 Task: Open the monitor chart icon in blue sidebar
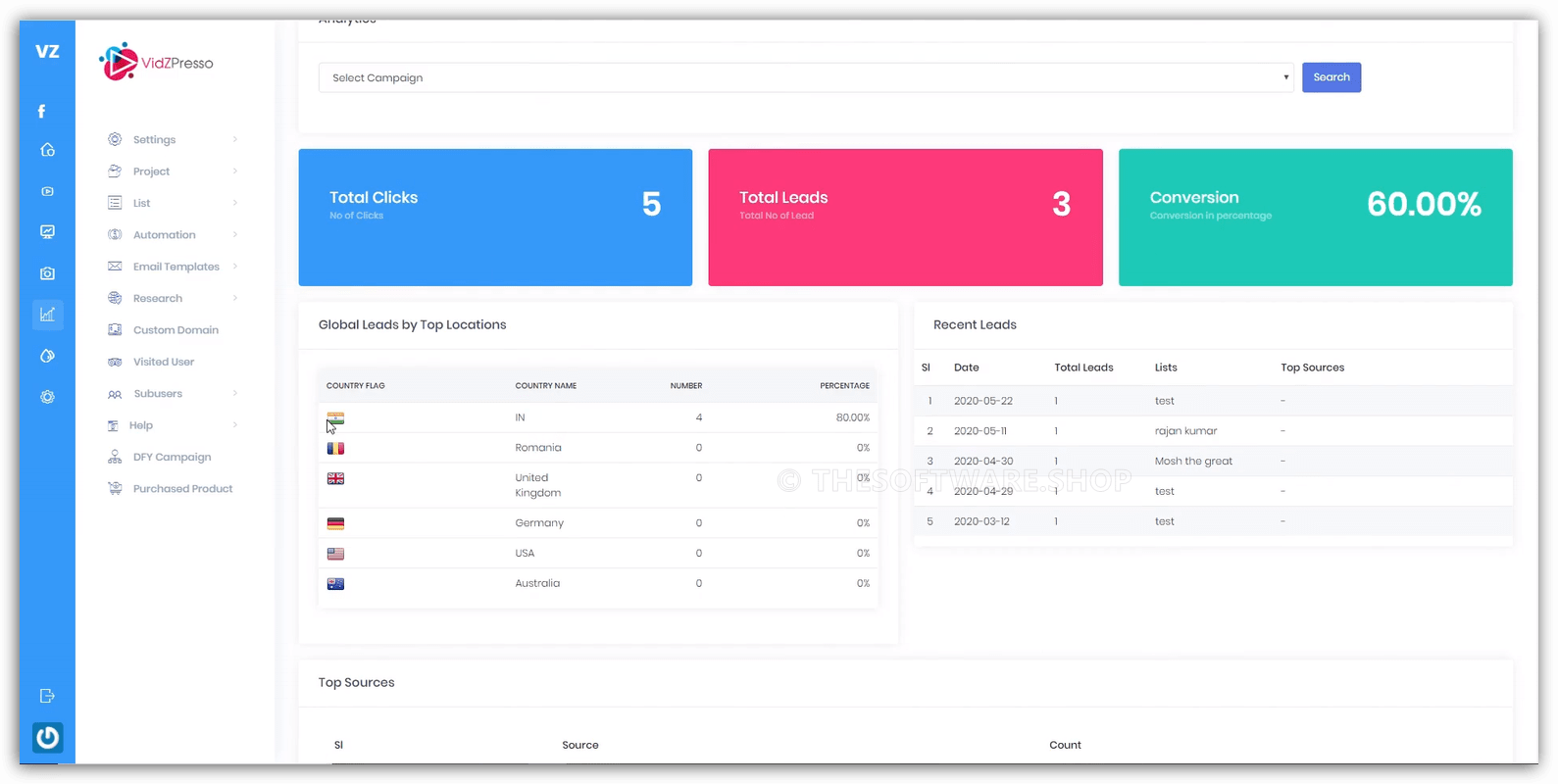pos(47,232)
